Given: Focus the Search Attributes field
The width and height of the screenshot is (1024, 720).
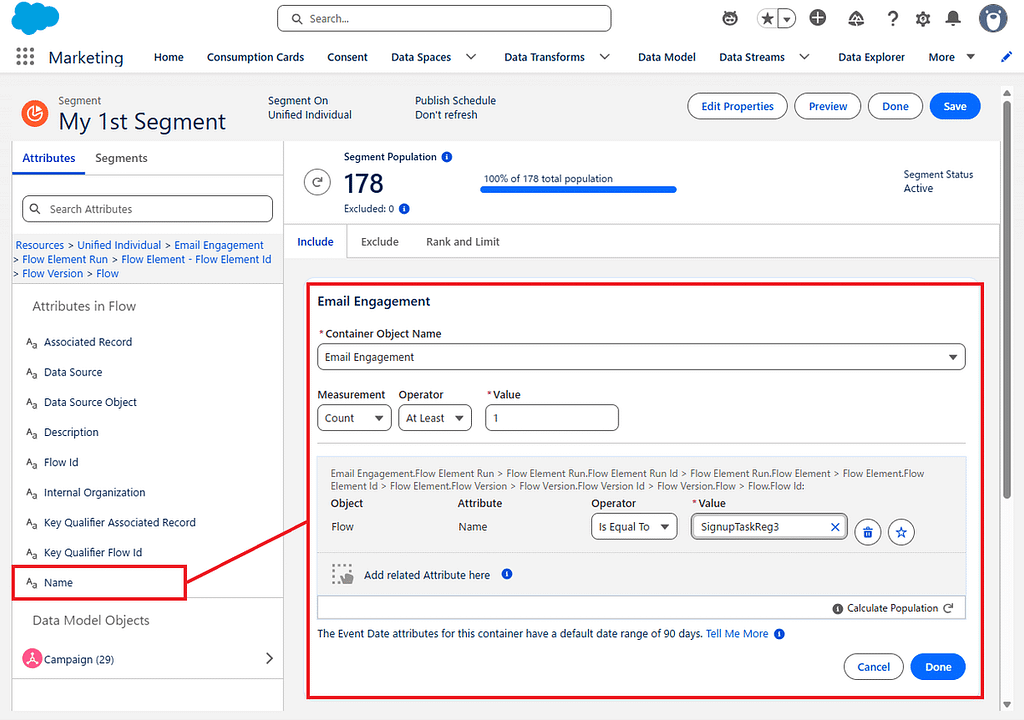Looking at the screenshot, I should pyautogui.click(x=148, y=209).
